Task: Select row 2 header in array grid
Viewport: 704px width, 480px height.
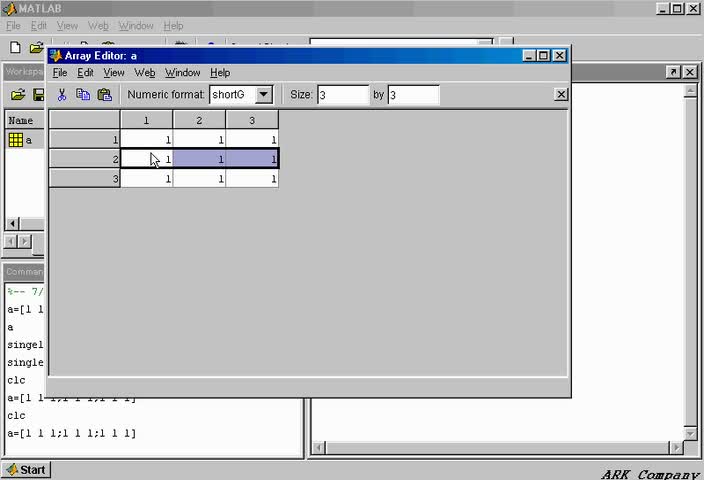Action: [84, 159]
